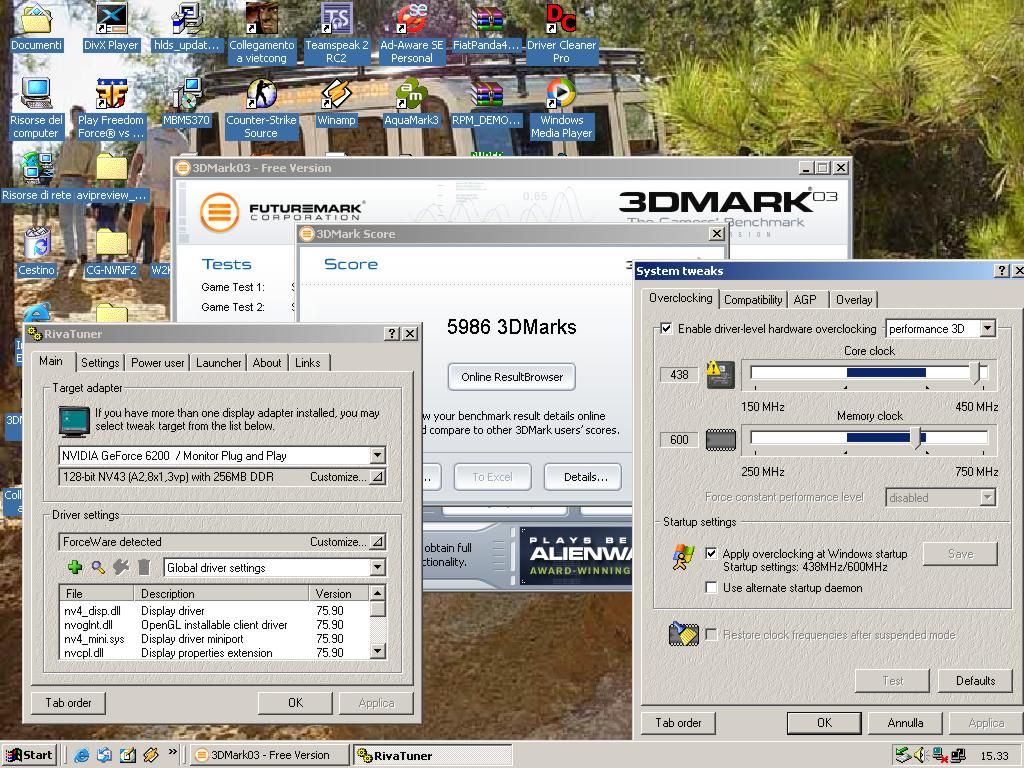Open the Power user tab

point(157,362)
